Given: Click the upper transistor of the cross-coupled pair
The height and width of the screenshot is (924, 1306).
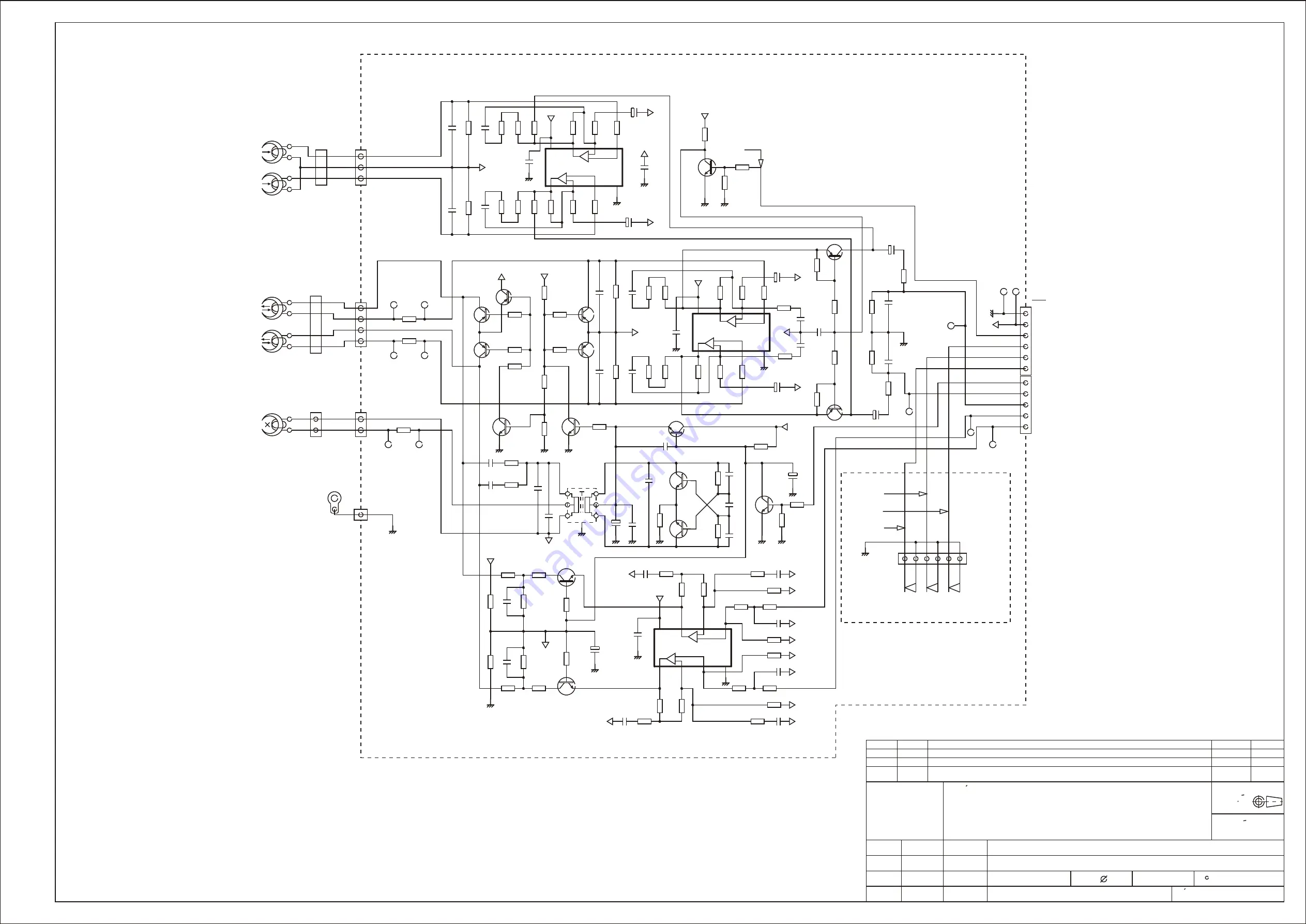Looking at the screenshot, I should pyautogui.click(x=678, y=481).
